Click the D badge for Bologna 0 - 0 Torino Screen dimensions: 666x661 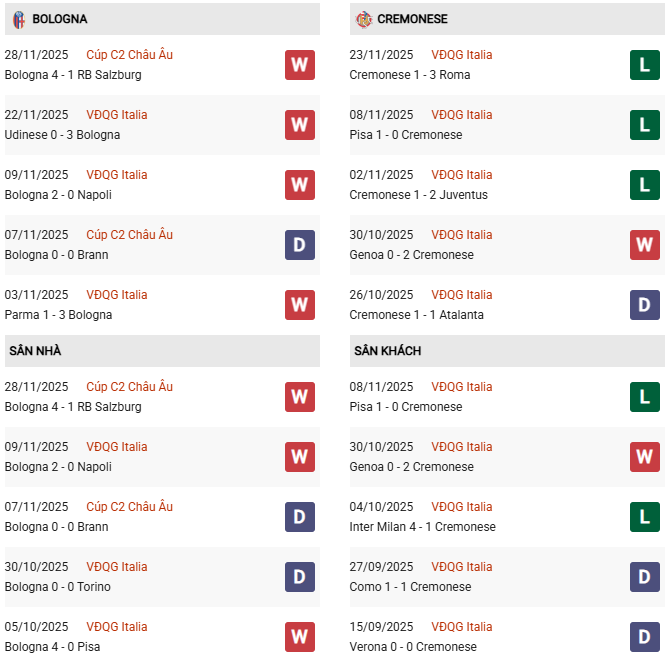click(x=300, y=577)
